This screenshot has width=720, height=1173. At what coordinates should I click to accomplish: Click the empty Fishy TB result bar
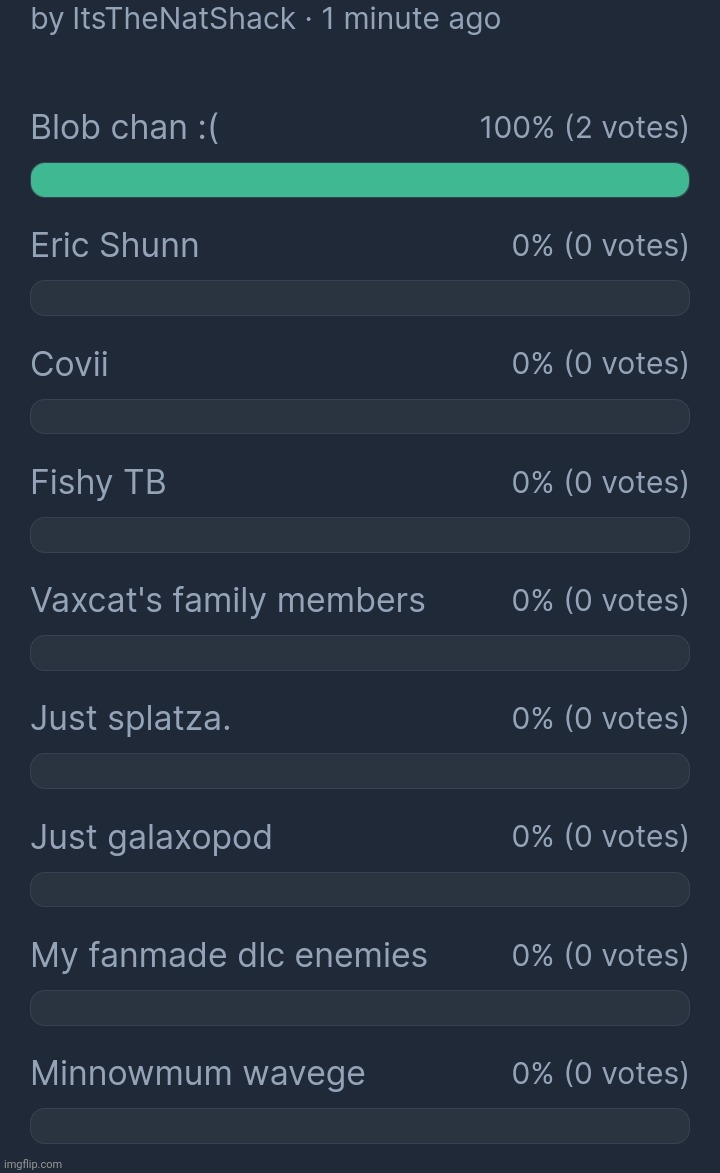pyautogui.click(x=359, y=535)
